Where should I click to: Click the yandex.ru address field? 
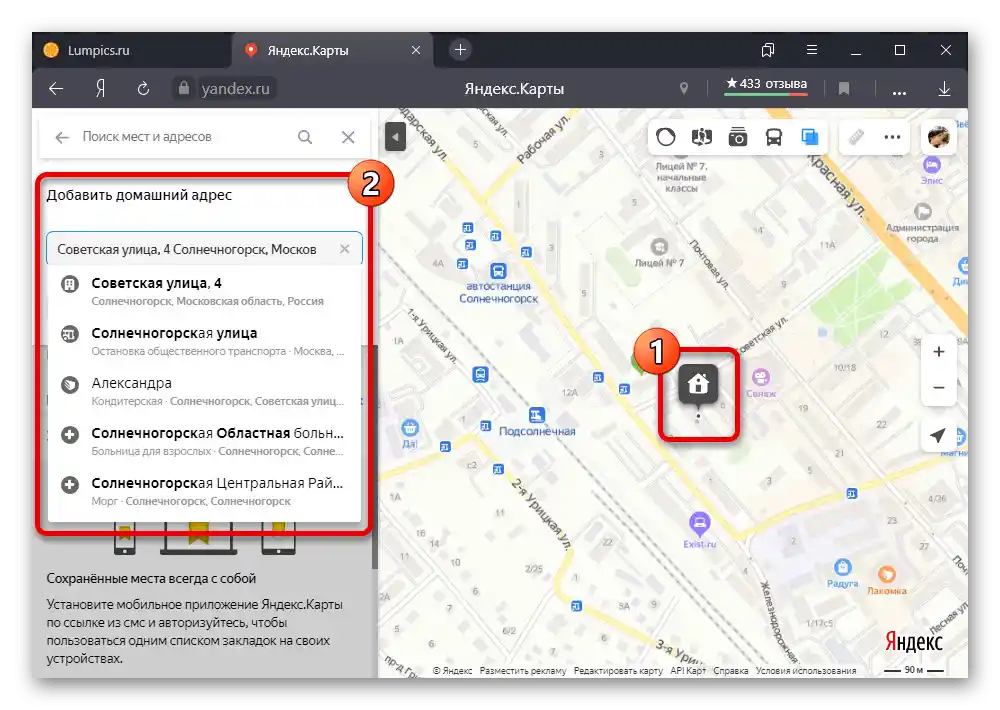tap(235, 89)
